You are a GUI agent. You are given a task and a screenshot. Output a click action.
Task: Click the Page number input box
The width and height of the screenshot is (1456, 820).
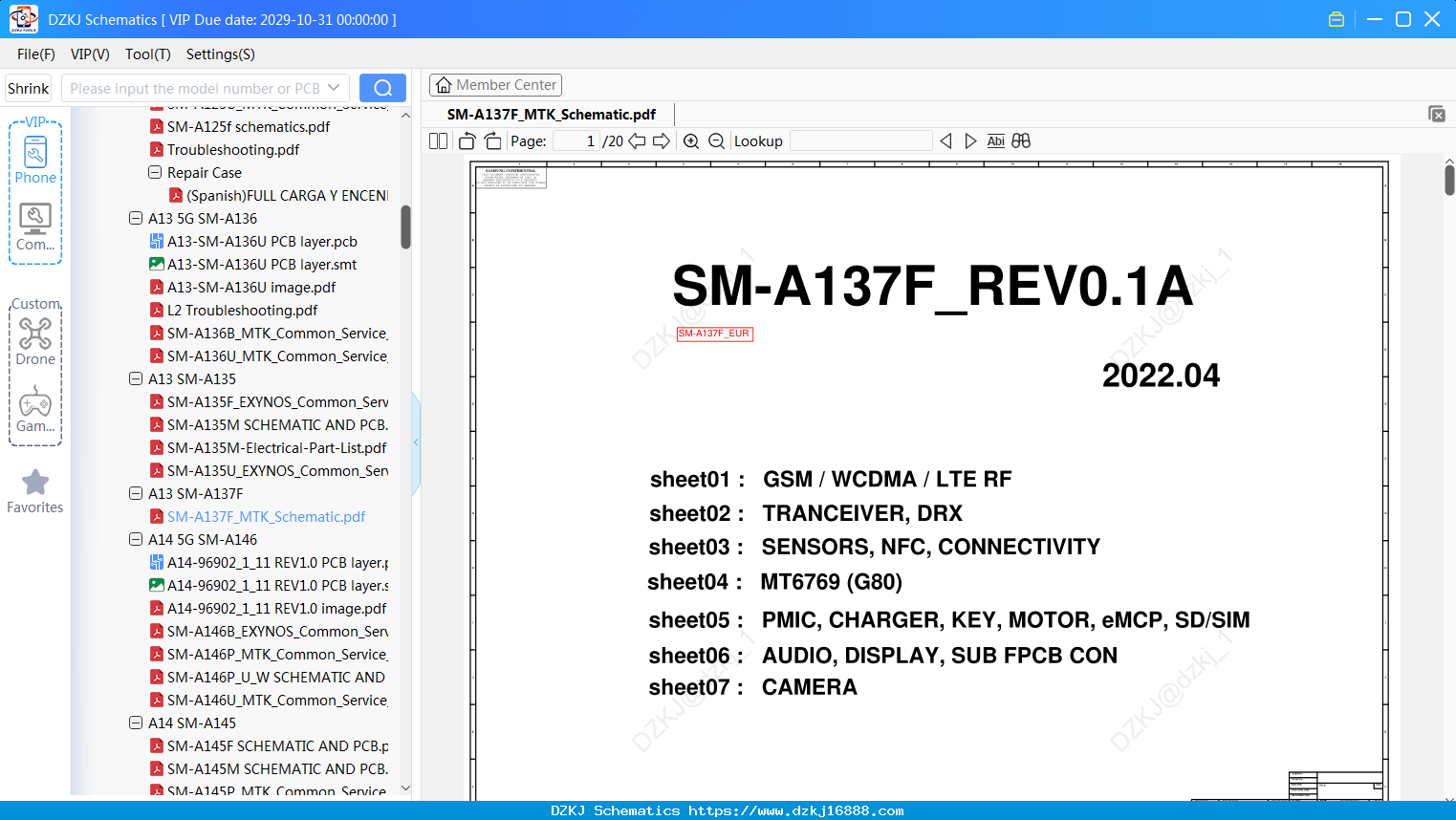576,141
